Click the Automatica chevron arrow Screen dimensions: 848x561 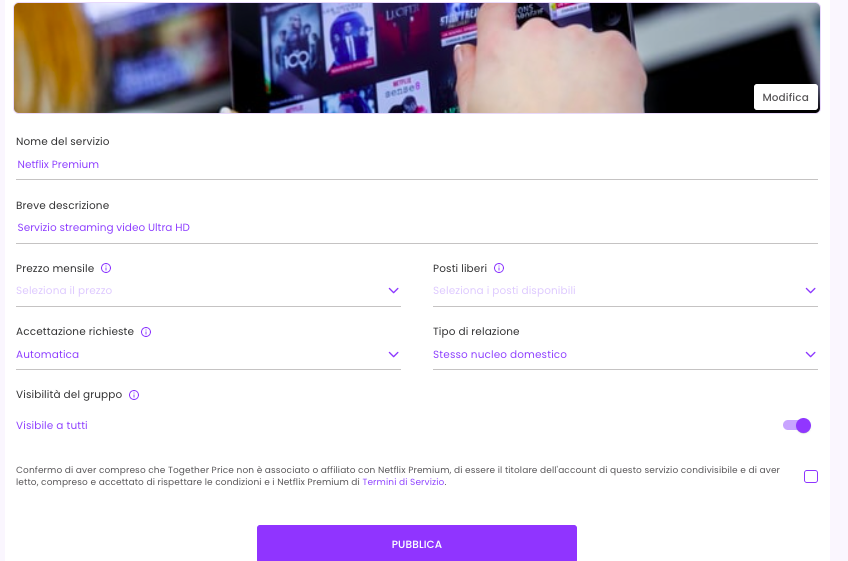394,354
